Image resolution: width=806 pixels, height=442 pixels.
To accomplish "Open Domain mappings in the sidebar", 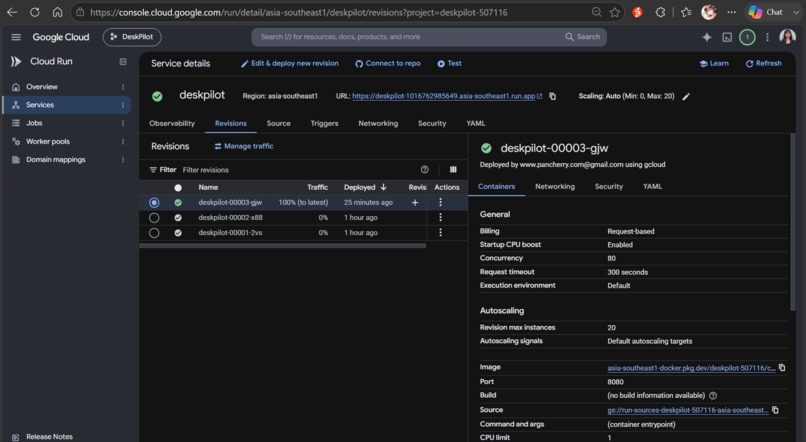I will (56, 159).
